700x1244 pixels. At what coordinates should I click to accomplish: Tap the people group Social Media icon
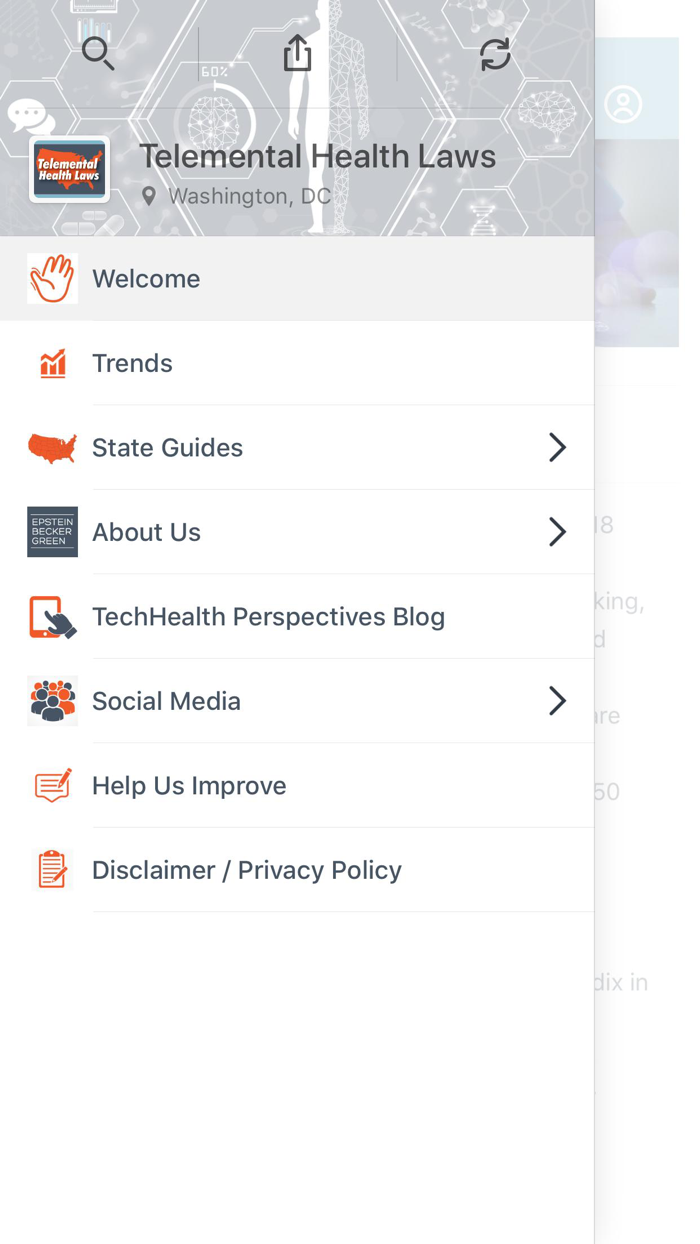click(x=53, y=701)
